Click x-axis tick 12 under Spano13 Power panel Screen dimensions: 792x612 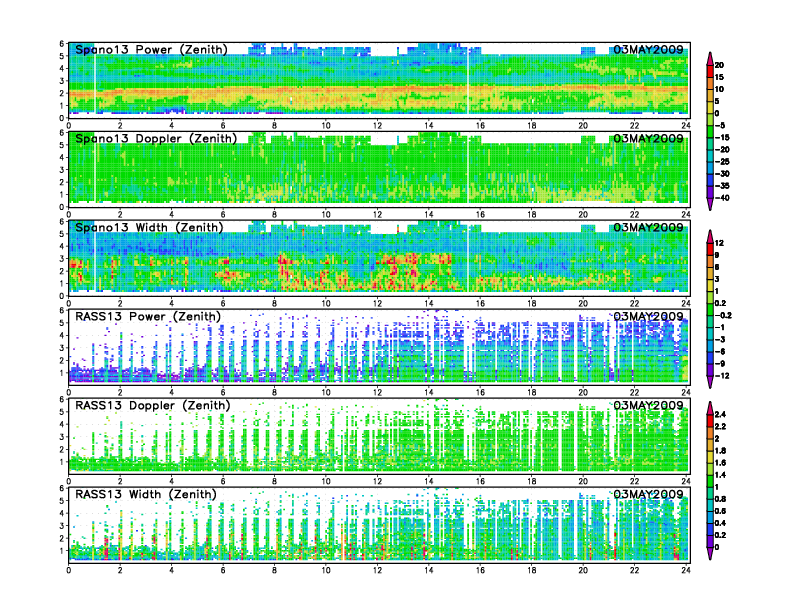click(377, 125)
